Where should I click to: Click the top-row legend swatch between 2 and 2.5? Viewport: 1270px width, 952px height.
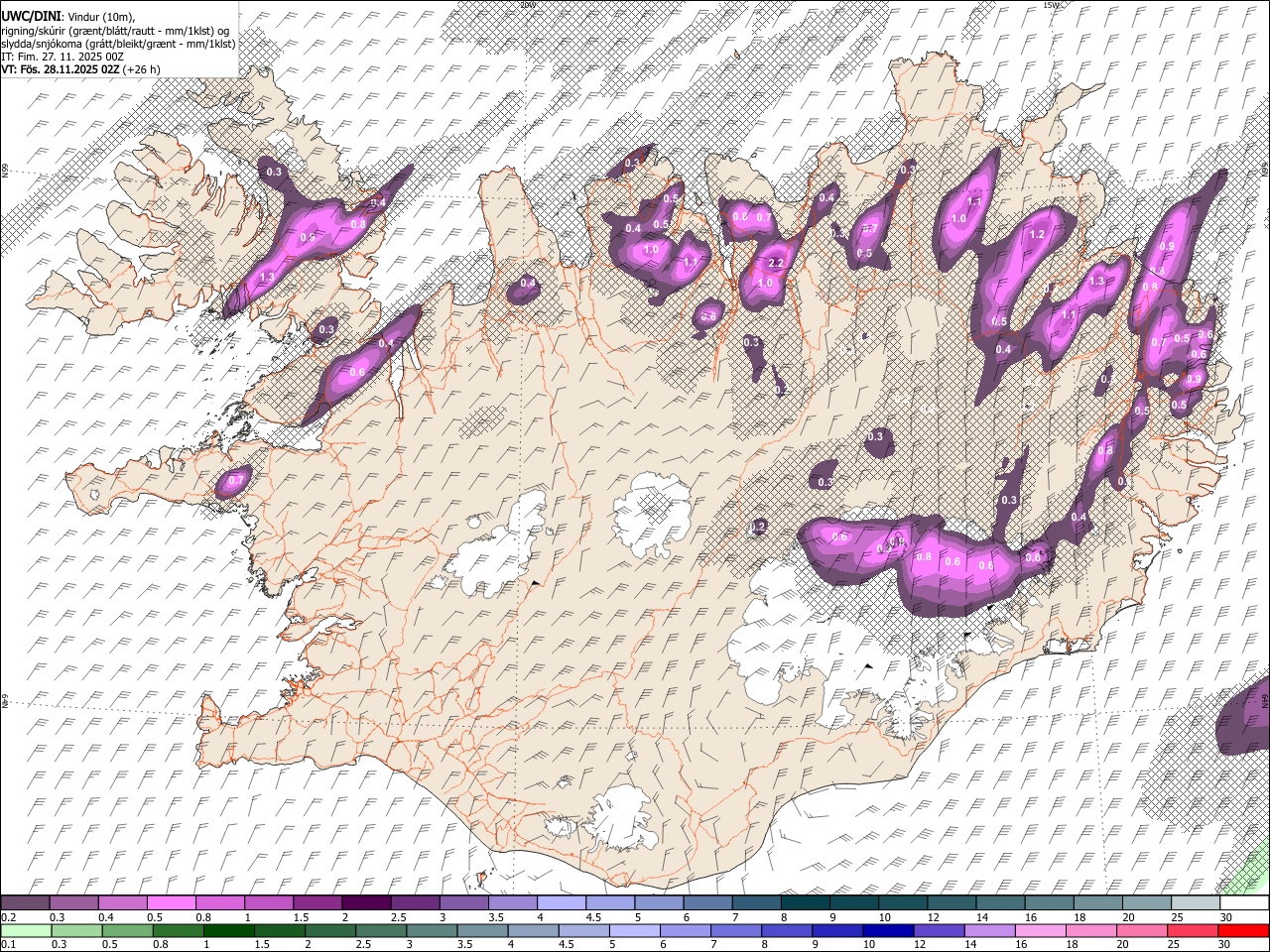pos(366,903)
